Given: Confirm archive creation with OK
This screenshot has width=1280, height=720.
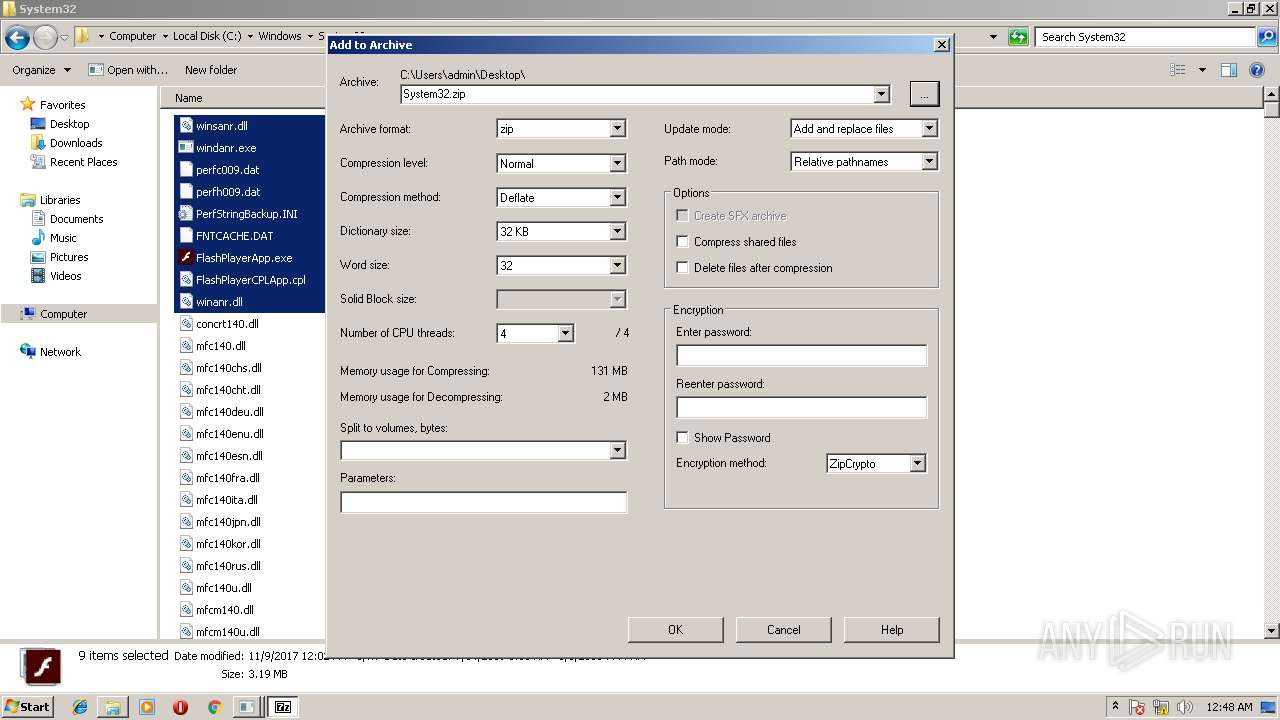Looking at the screenshot, I should pos(675,629).
